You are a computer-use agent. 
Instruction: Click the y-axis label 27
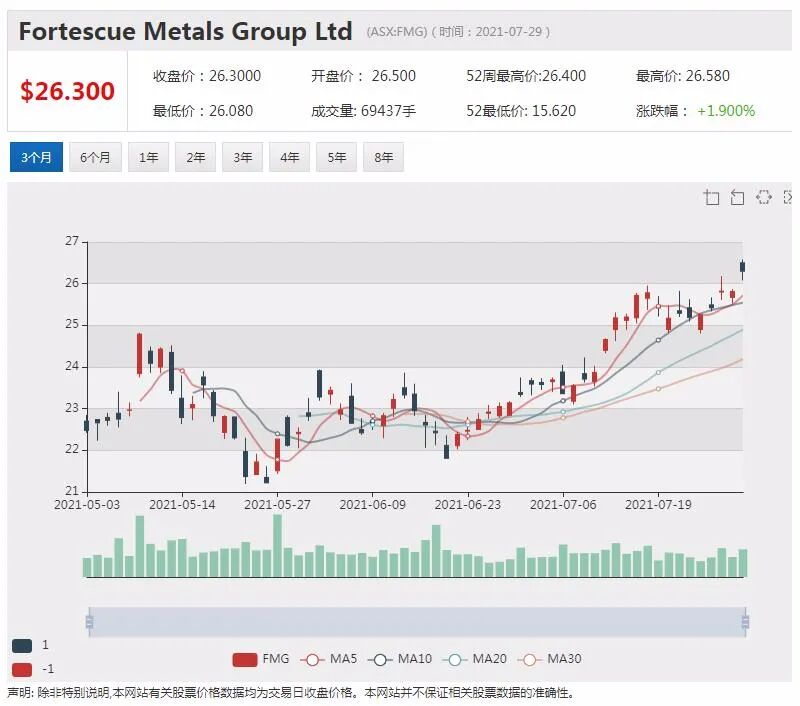coord(72,241)
